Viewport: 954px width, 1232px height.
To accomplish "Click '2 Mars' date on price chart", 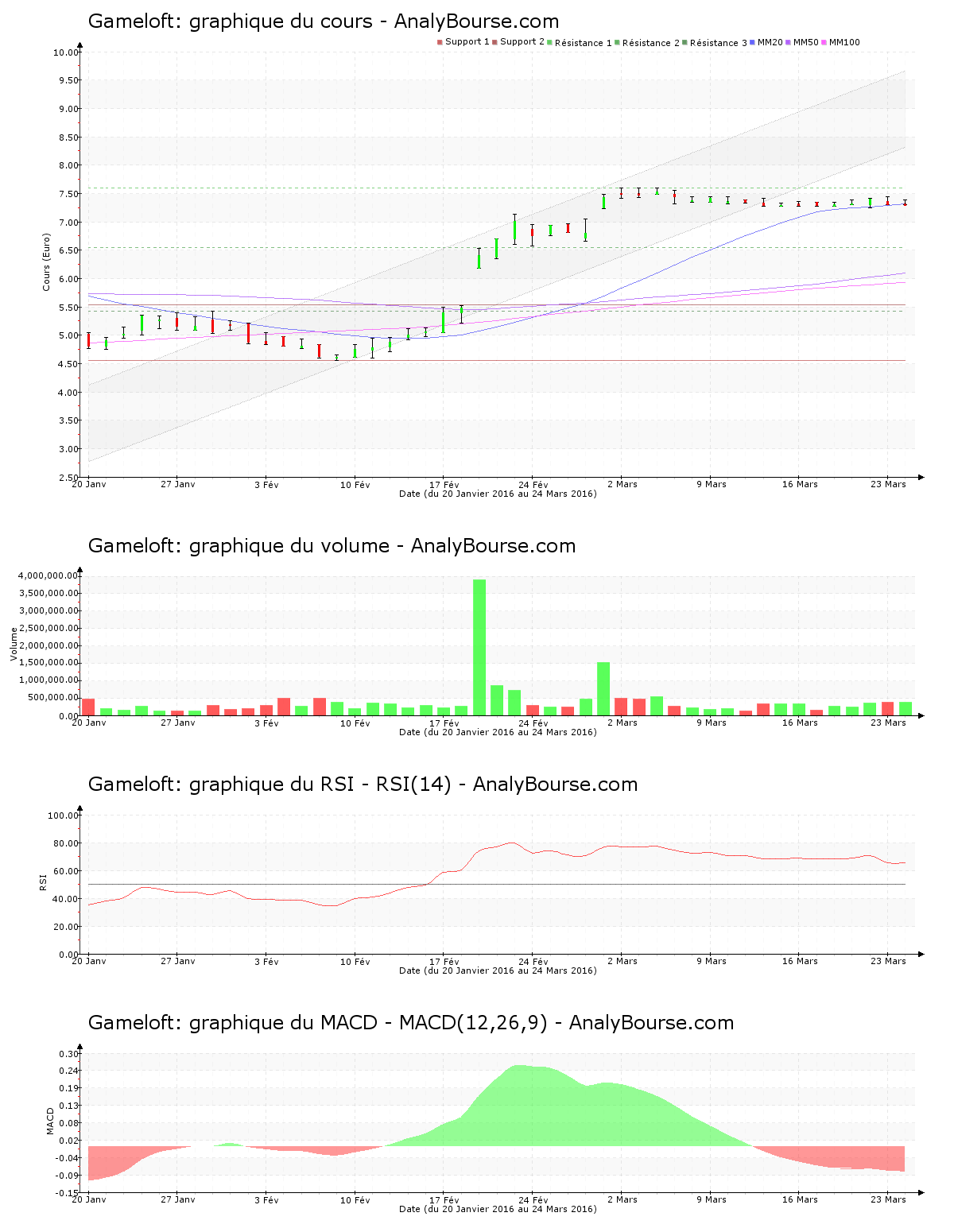I will (x=622, y=484).
